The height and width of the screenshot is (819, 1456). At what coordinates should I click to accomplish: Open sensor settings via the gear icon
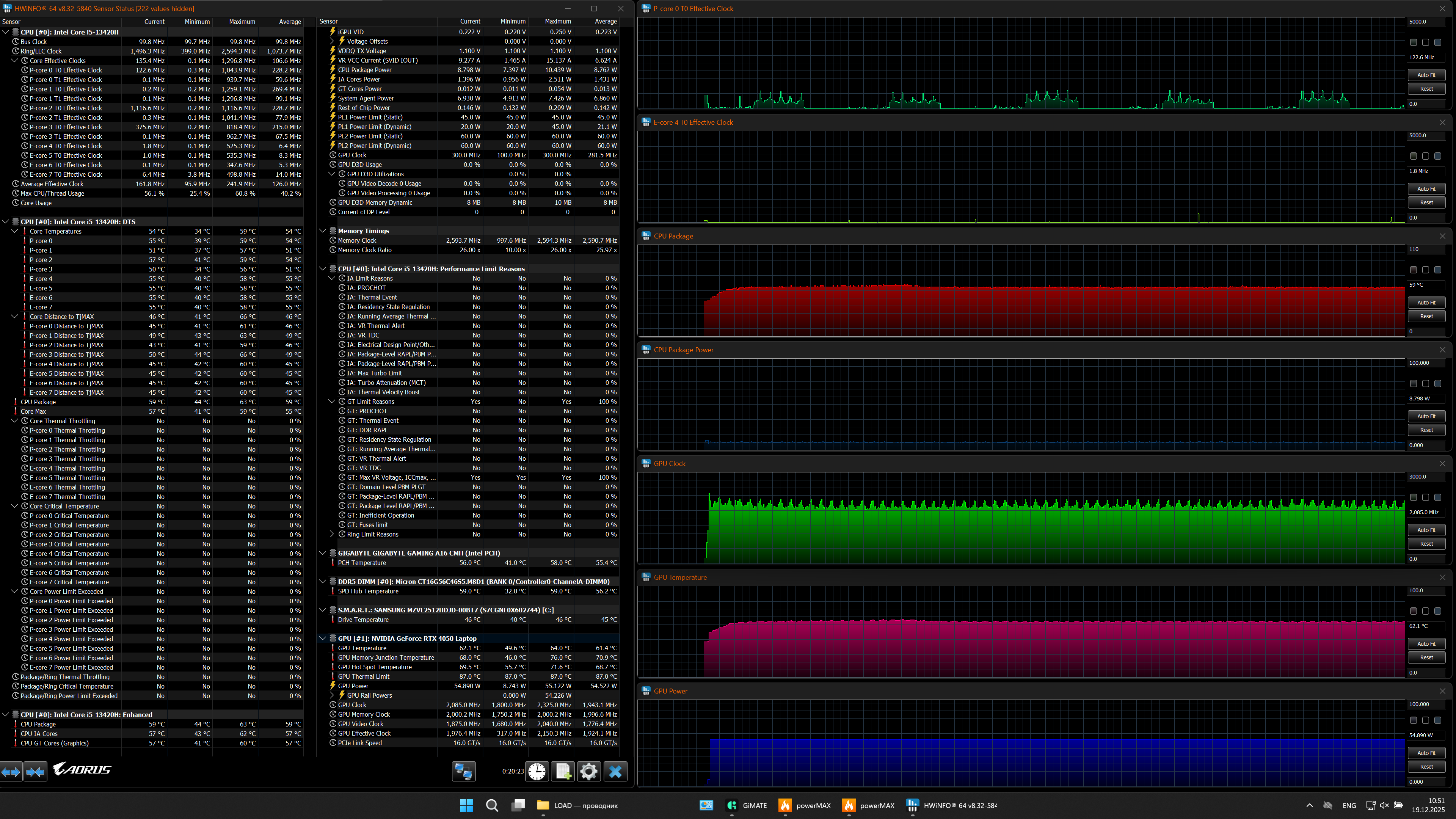[x=588, y=771]
